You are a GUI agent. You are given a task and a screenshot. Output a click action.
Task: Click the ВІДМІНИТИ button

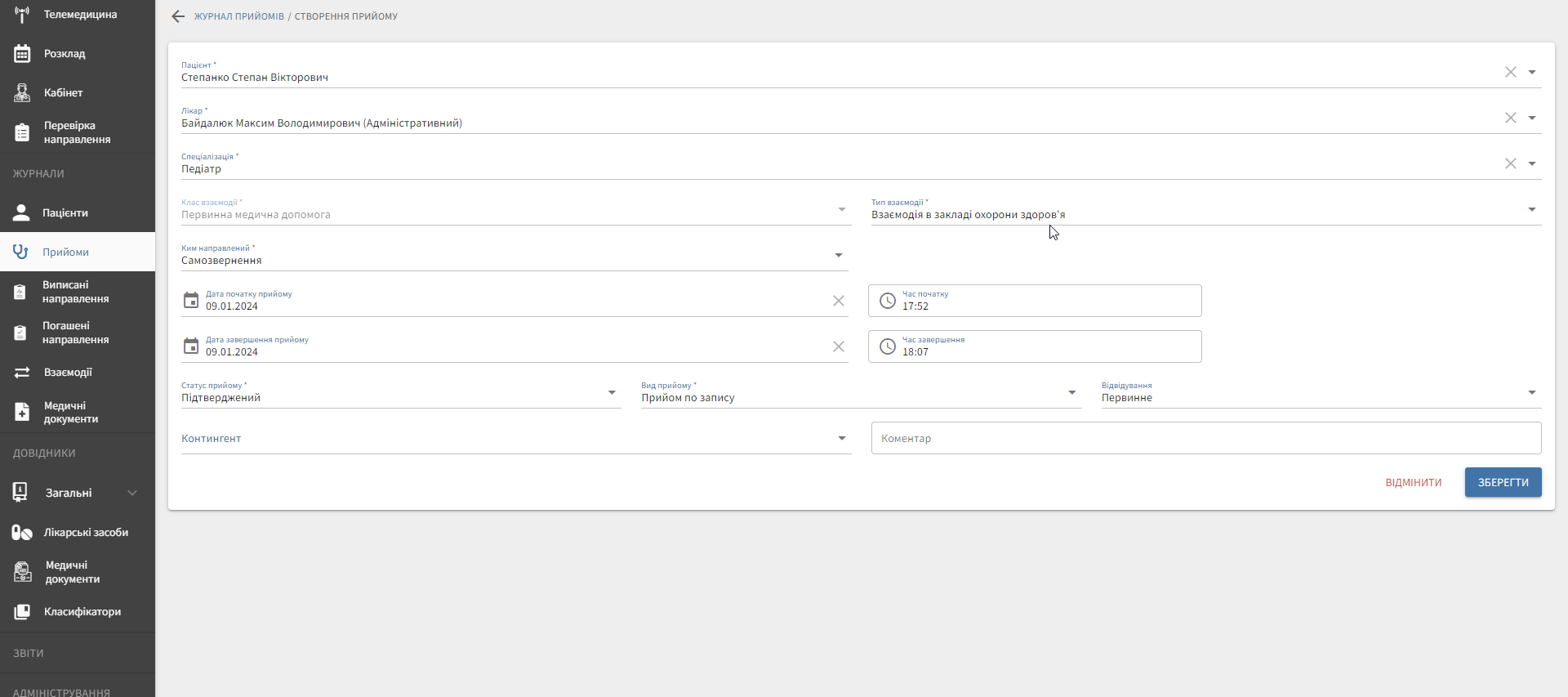1413,483
